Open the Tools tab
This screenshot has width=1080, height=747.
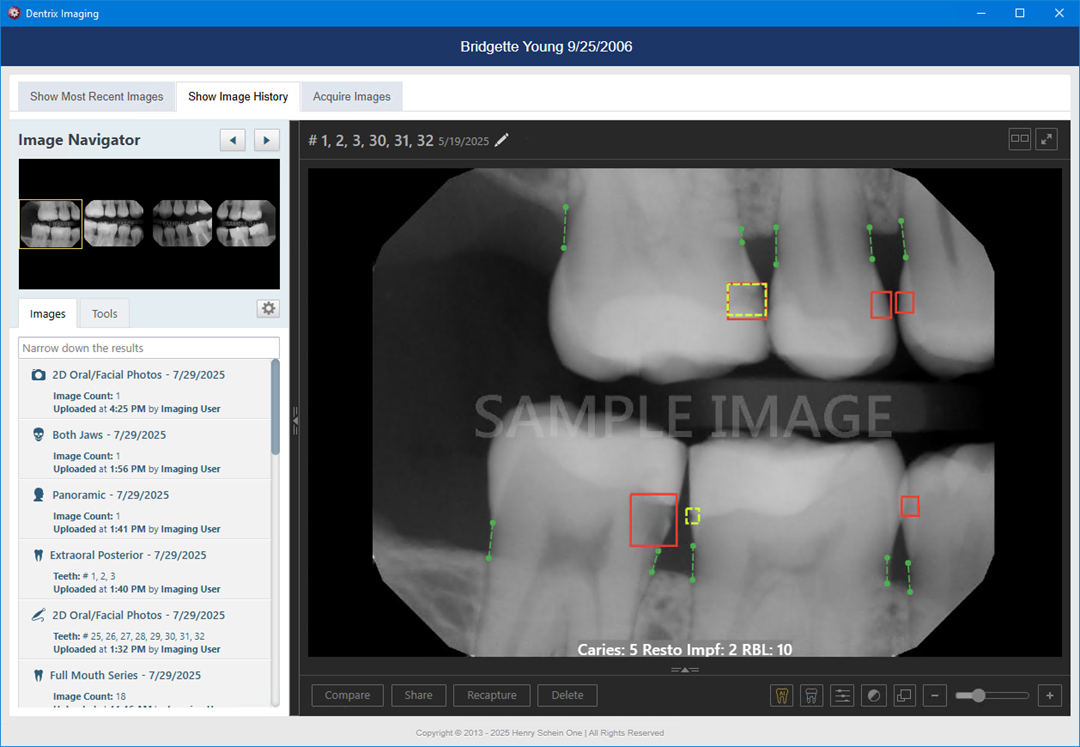coord(105,314)
